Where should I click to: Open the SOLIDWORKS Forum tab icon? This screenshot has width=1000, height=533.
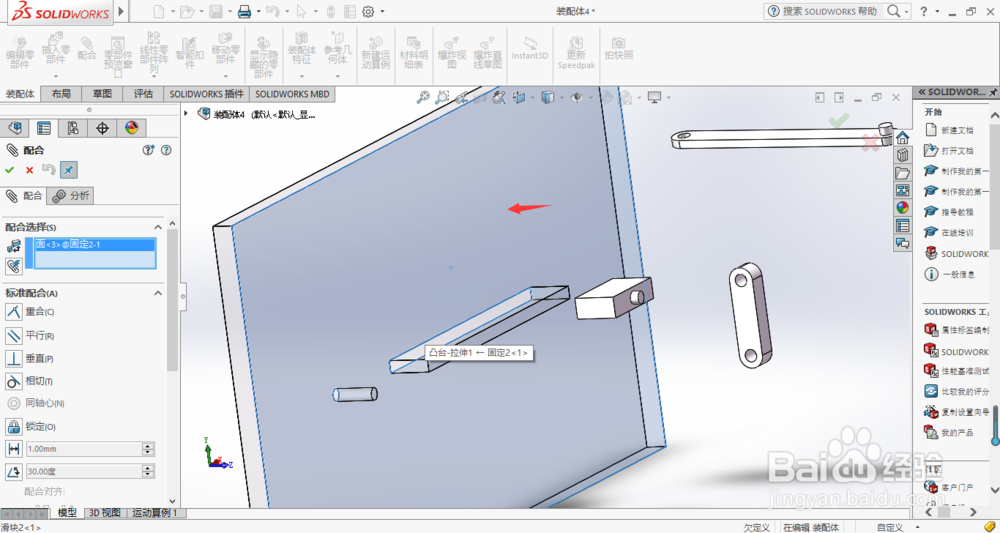click(902, 242)
